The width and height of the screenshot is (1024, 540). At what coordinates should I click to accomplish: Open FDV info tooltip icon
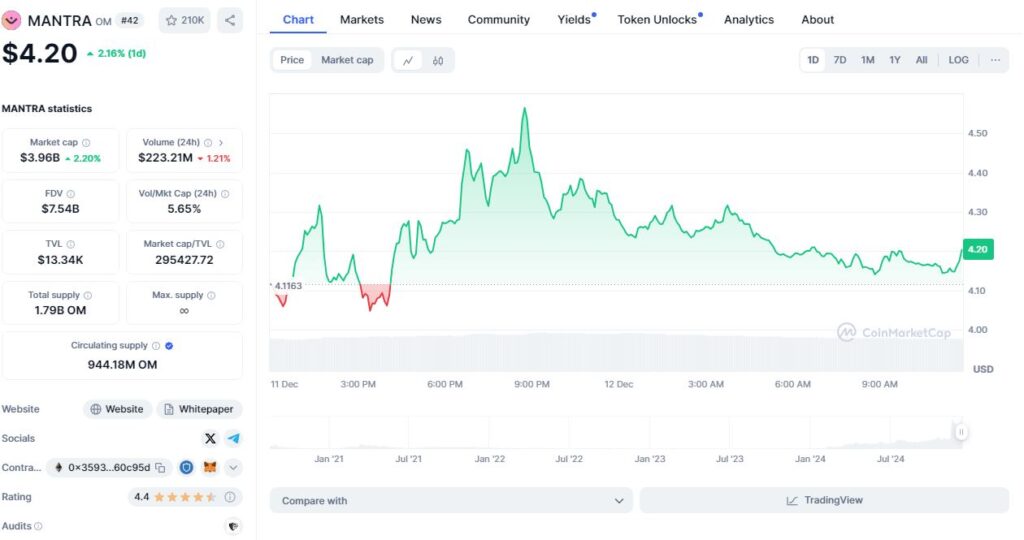71,194
